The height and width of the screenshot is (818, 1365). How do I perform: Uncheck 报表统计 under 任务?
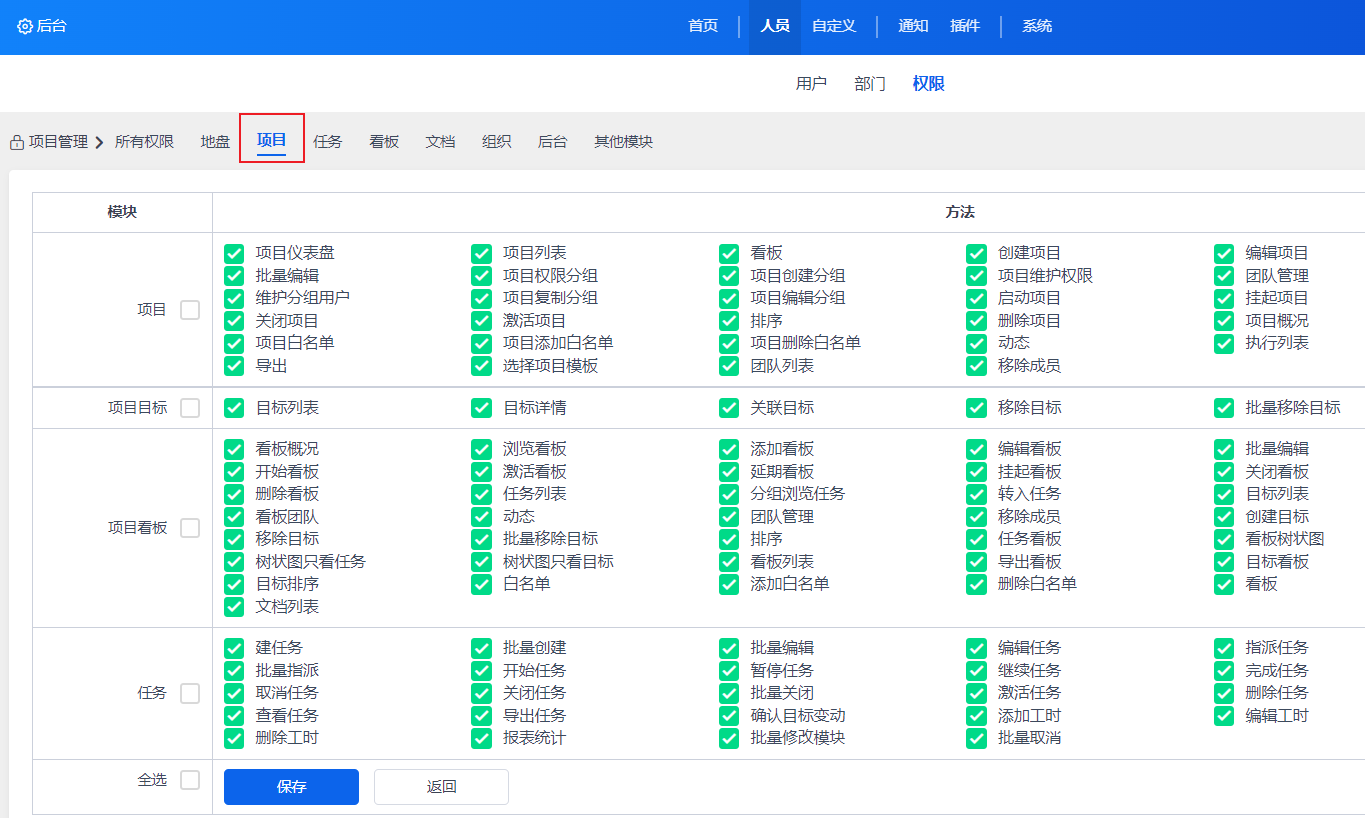(x=482, y=738)
